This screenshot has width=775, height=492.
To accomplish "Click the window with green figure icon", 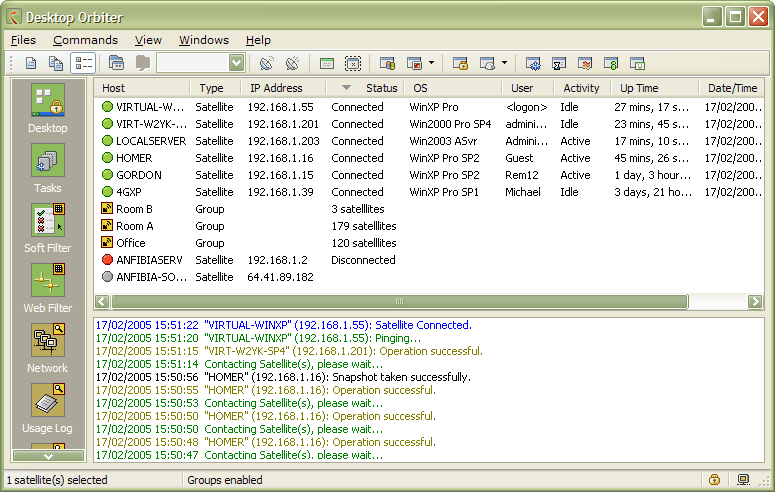I will pos(611,63).
